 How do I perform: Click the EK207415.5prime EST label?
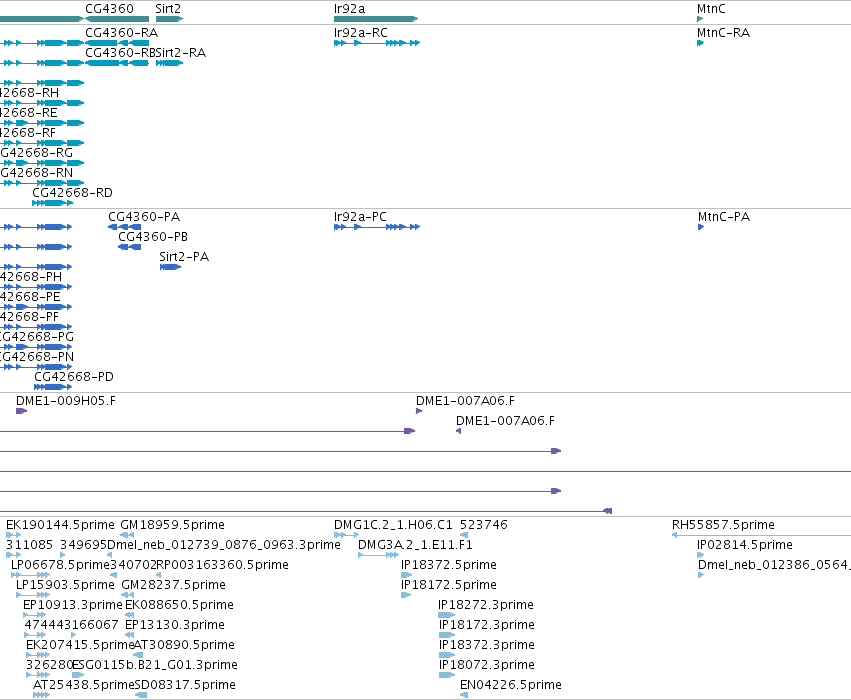click(80, 645)
